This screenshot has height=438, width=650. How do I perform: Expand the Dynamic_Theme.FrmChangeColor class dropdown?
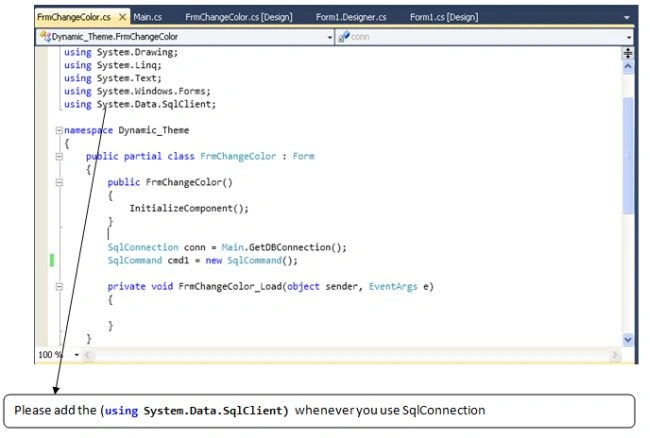click(330, 37)
